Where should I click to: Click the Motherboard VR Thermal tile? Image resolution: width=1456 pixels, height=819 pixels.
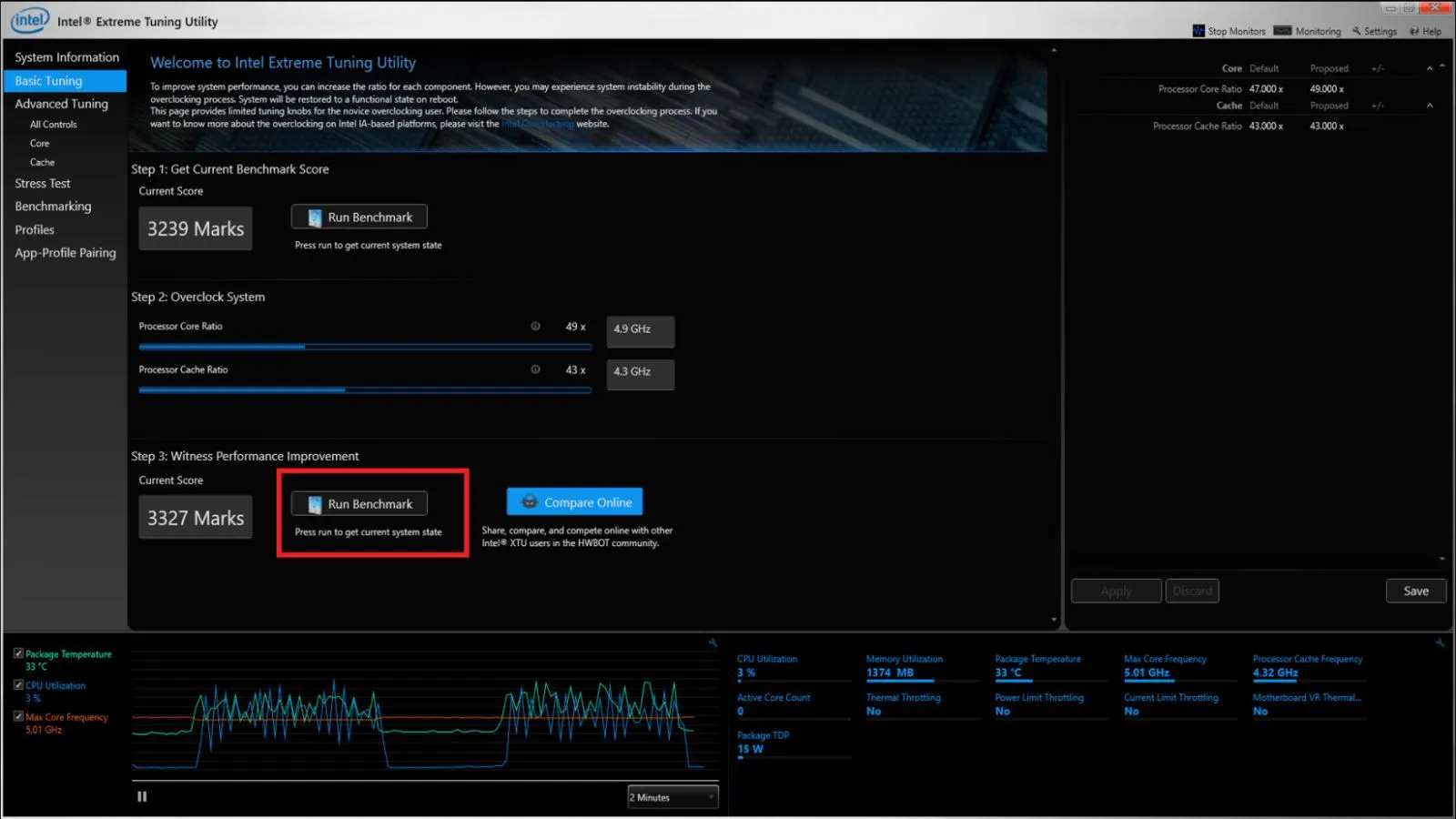click(1309, 705)
